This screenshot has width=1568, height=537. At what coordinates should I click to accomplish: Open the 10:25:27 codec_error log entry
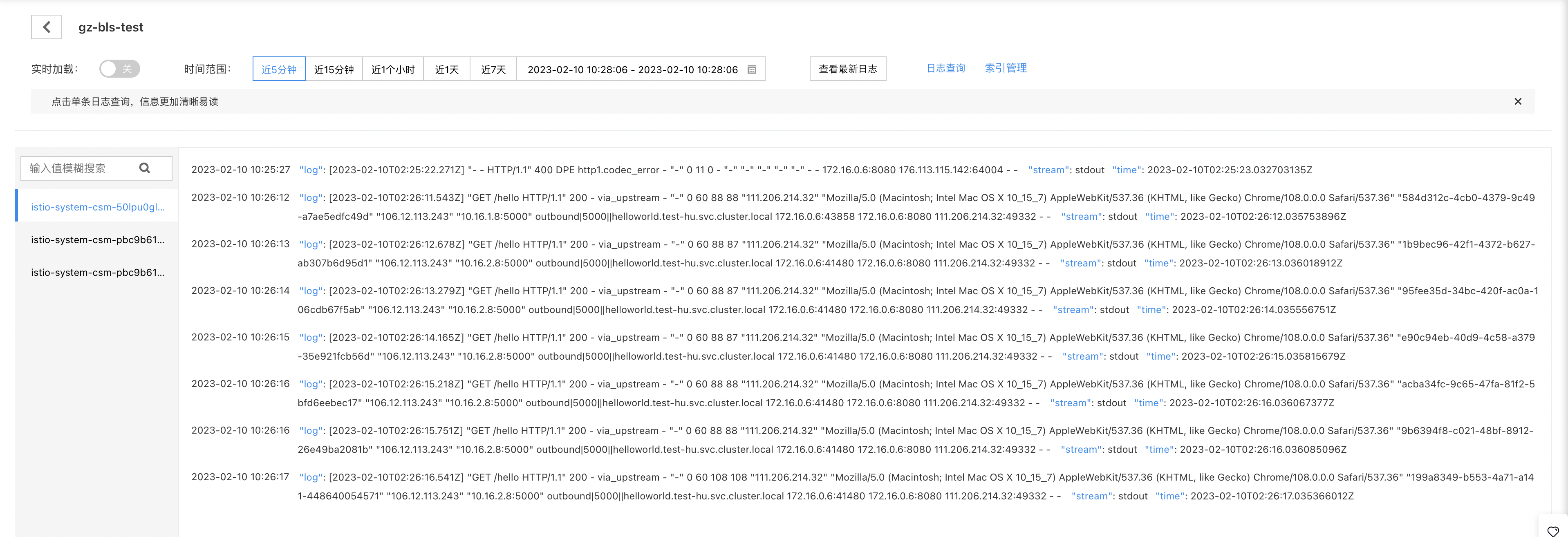pyautogui.click(x=751, y=170)
